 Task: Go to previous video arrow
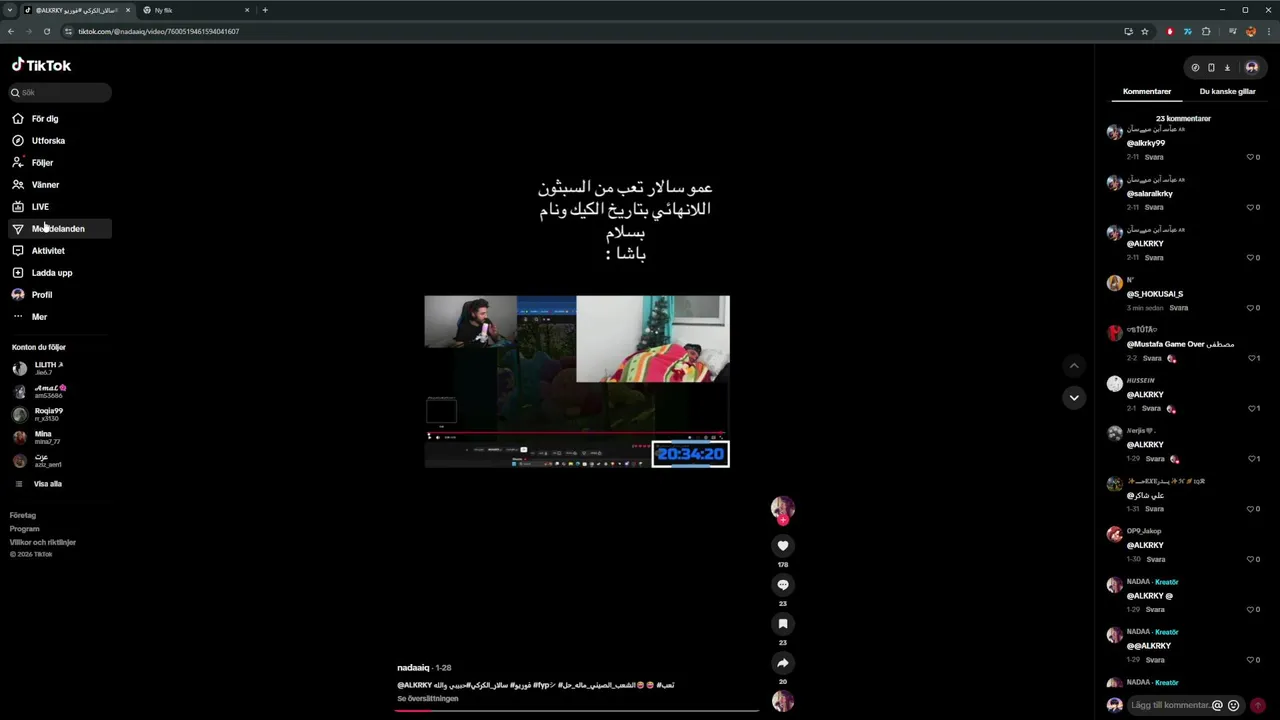pyautogui.click(x=1074, y=366)
